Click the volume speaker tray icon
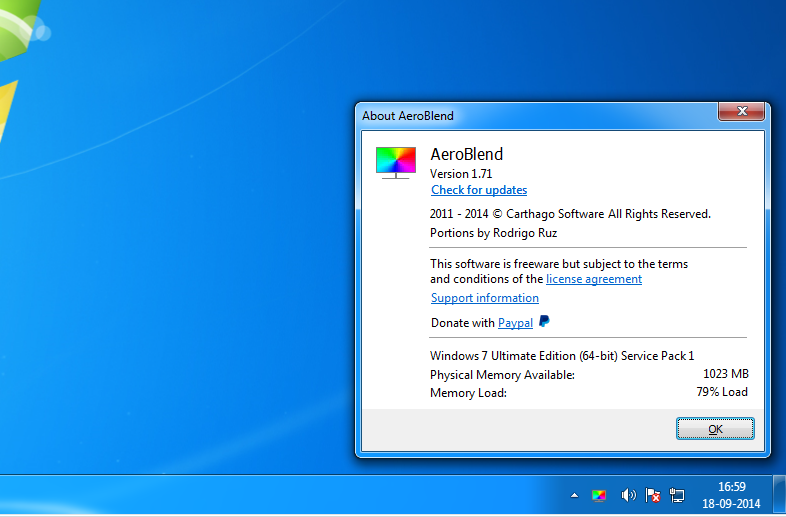This screenshot has height=517, width=786. 628,495
